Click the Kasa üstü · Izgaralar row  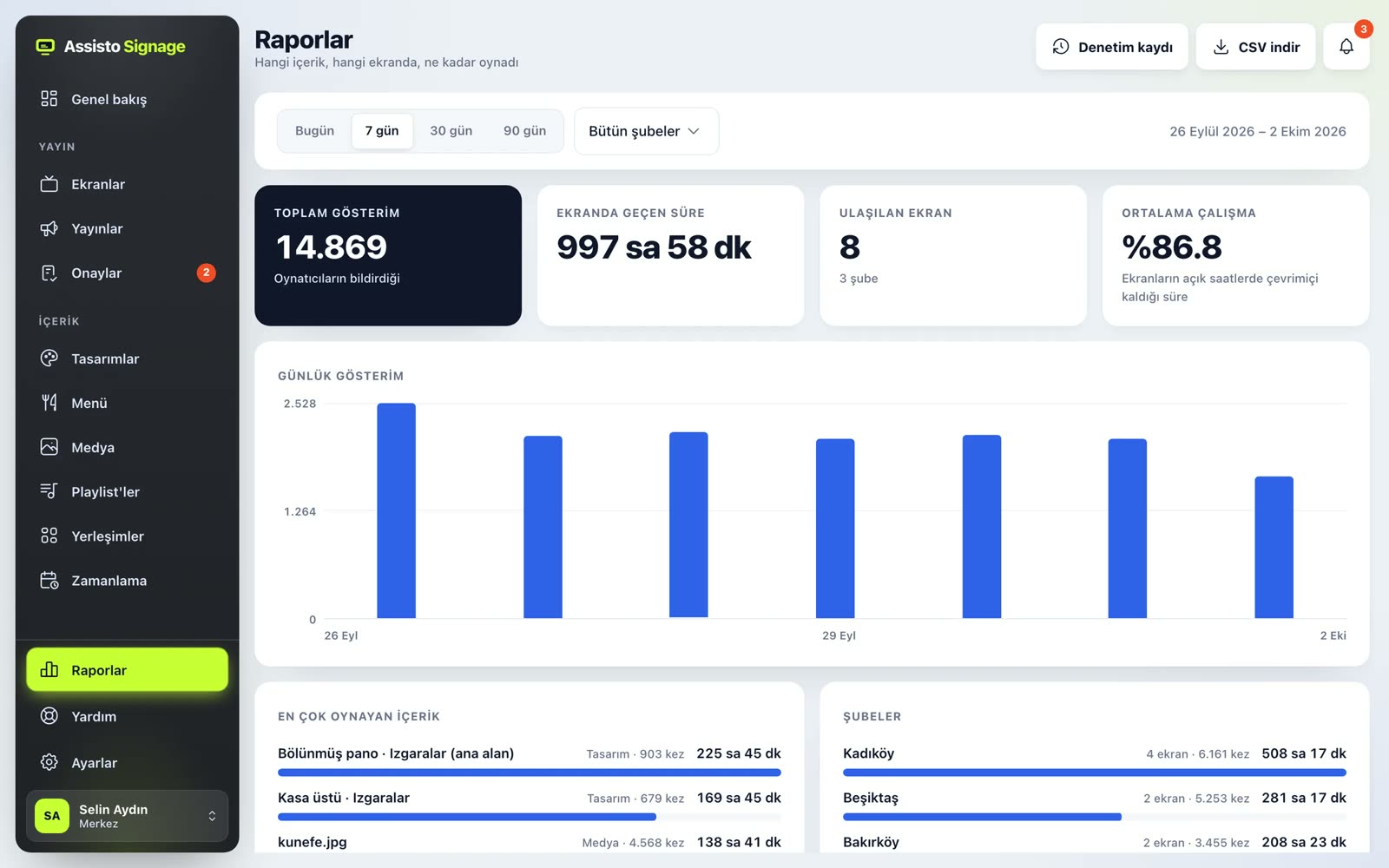pos(530,804)
